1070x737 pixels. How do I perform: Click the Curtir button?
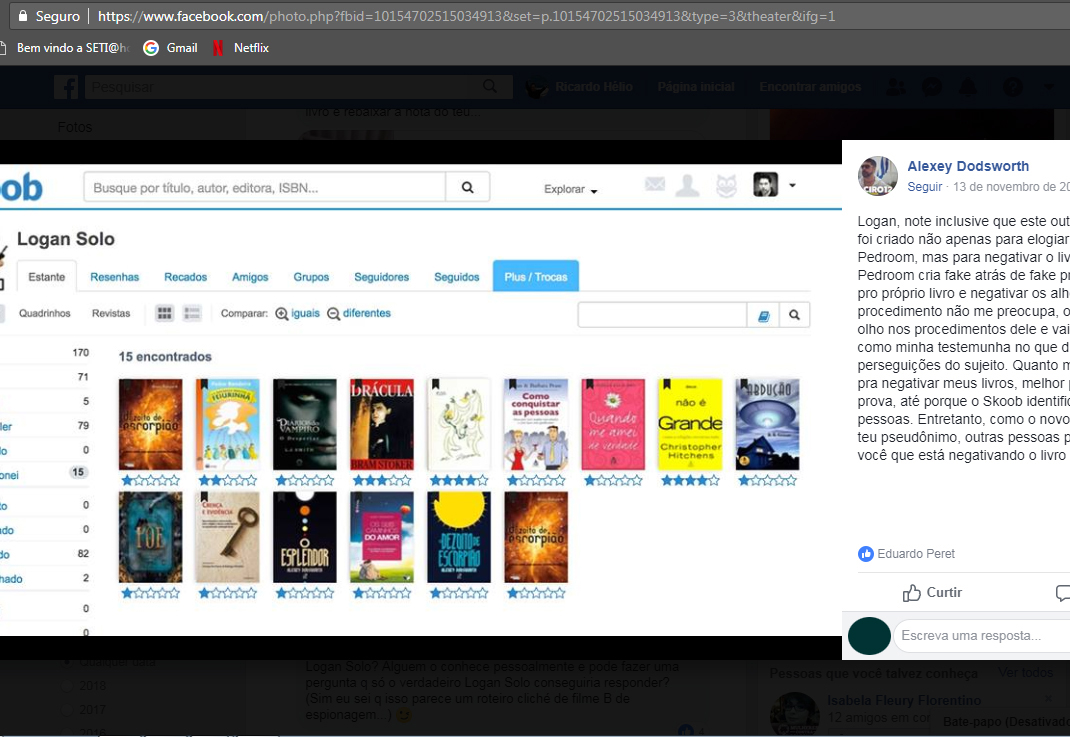pyautogui.click(x=932, y=592)
